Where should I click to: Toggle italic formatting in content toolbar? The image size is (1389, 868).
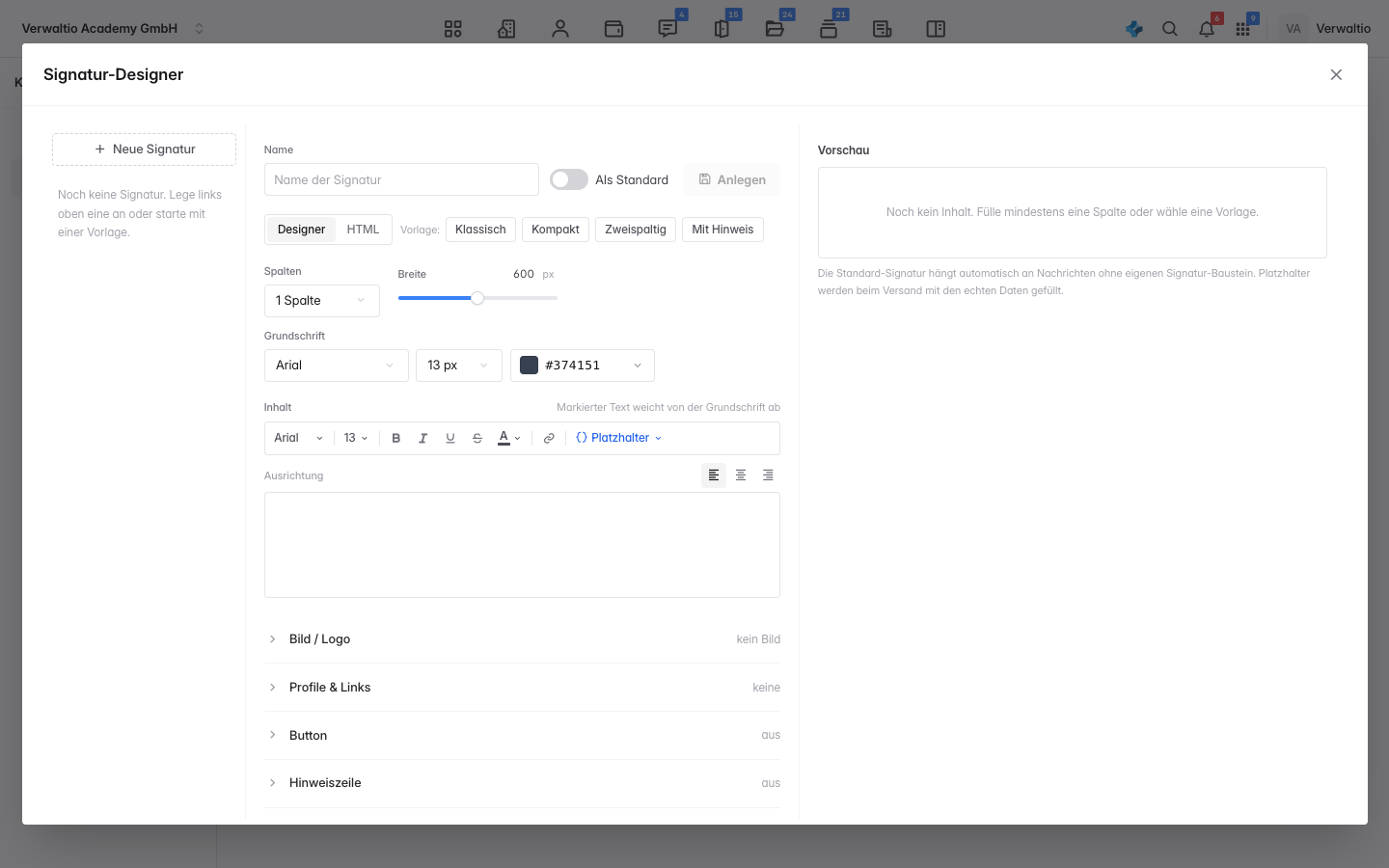422,438
